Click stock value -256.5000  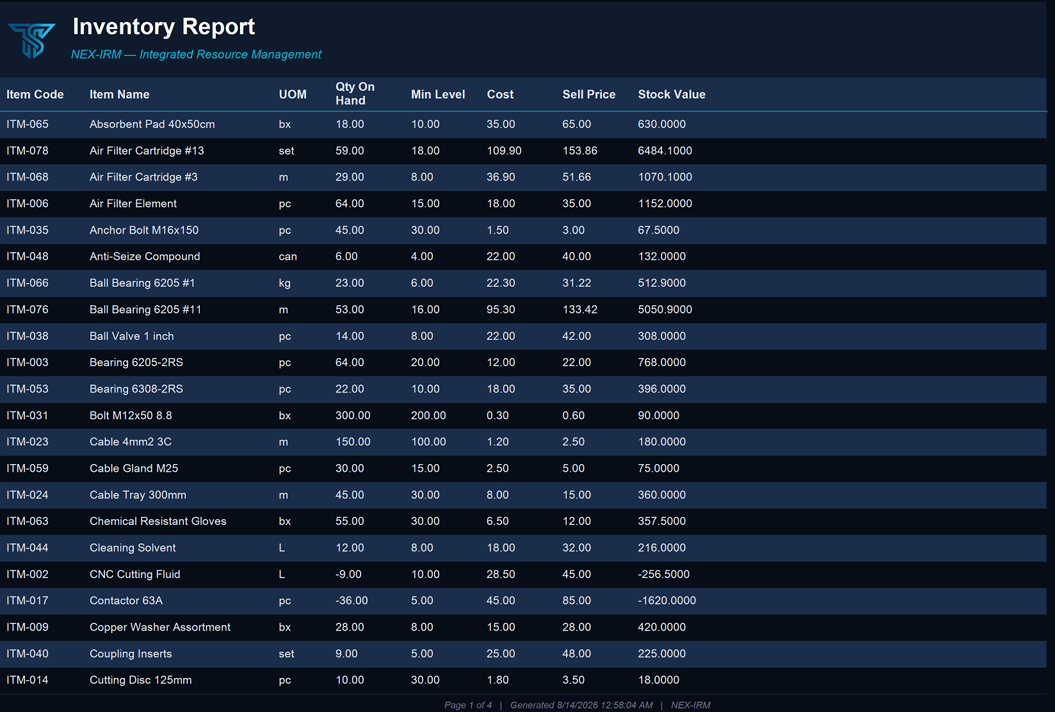click(x=663, y=574)
